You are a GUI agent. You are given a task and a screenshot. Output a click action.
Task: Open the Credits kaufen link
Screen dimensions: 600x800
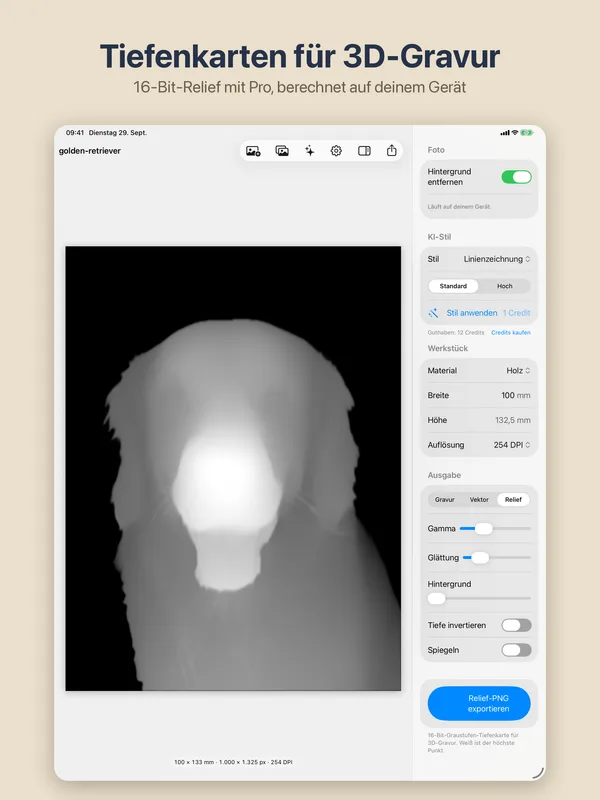[511, 333]
